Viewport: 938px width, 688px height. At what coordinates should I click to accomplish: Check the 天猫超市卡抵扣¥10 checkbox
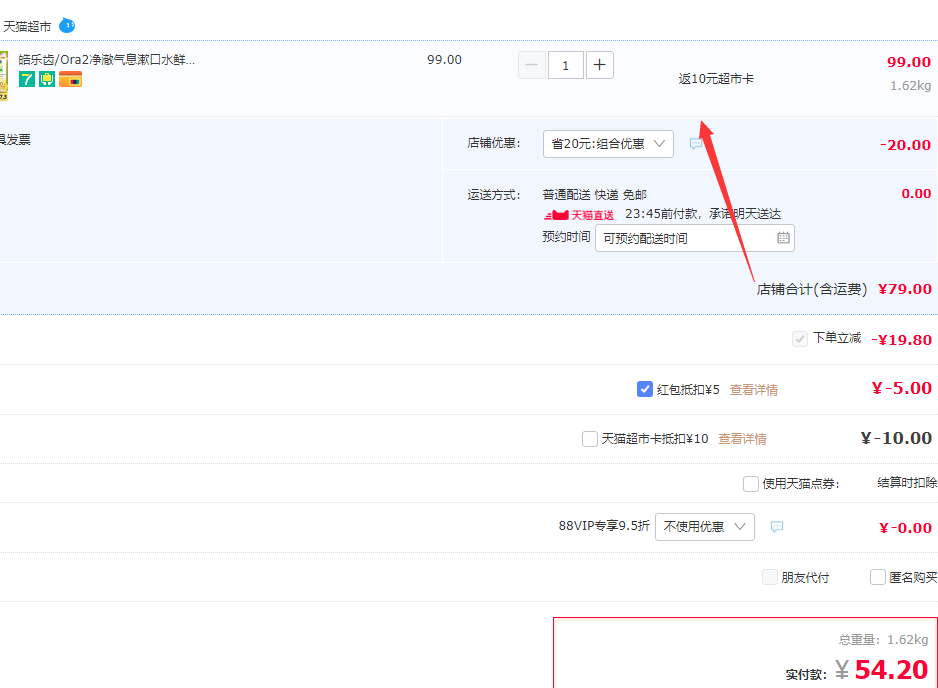pyautogui.click(x=590, y=439)
